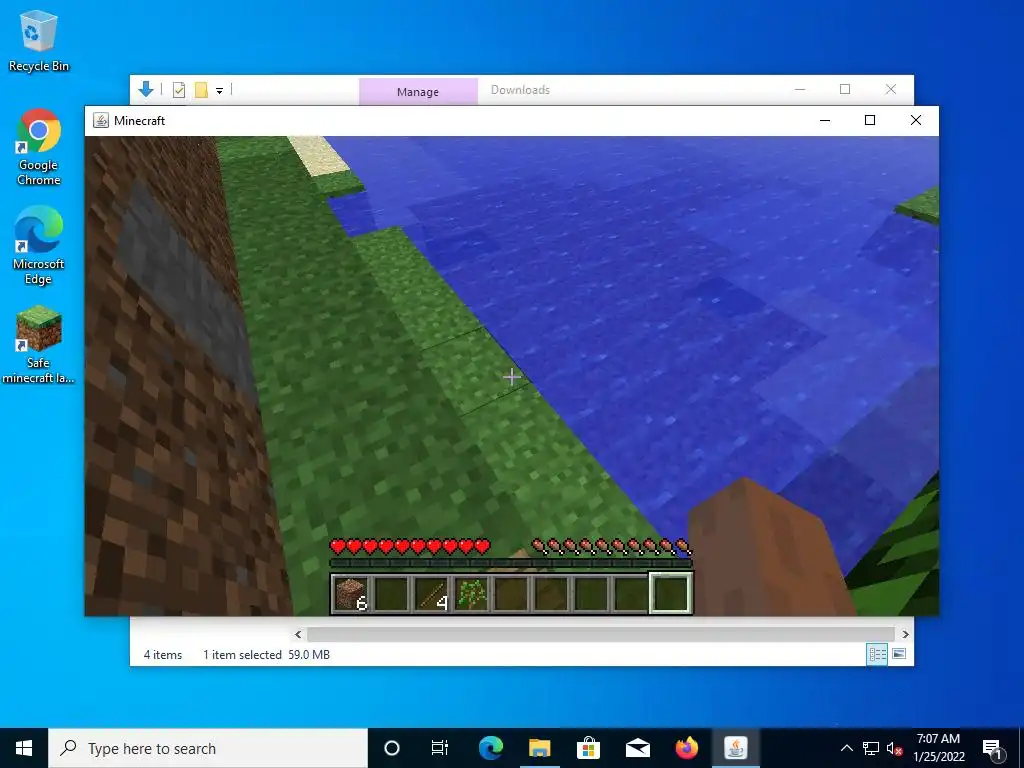Click the Properties checkmark icon in Downloads toolbar
This screenshot has height=768, width=1024.
click(179, 90)
